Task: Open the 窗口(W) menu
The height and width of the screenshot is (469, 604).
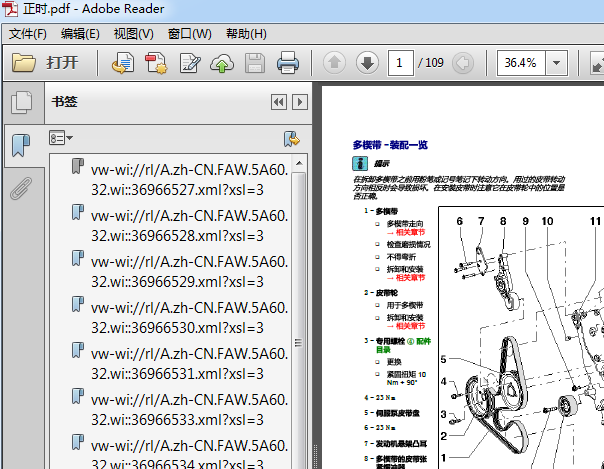Action: pyautogui.click(x=190, y=34)
